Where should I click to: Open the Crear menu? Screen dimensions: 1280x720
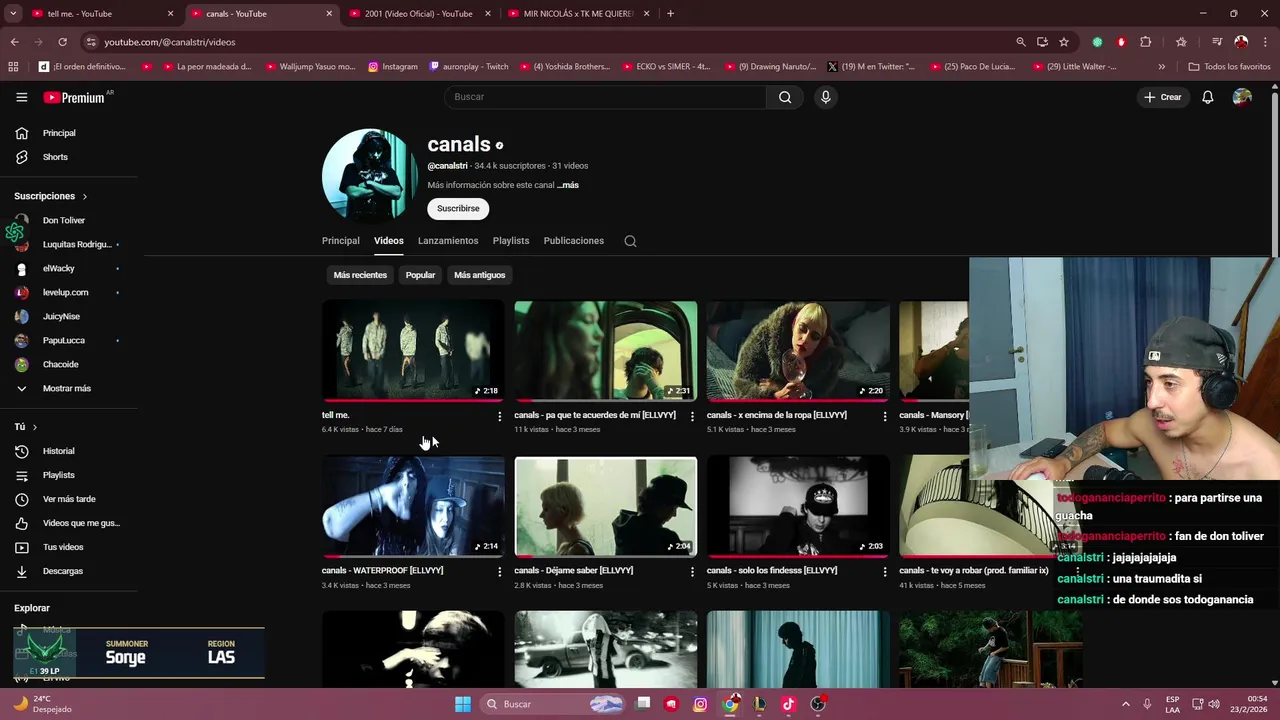(x=1163, y=97)
